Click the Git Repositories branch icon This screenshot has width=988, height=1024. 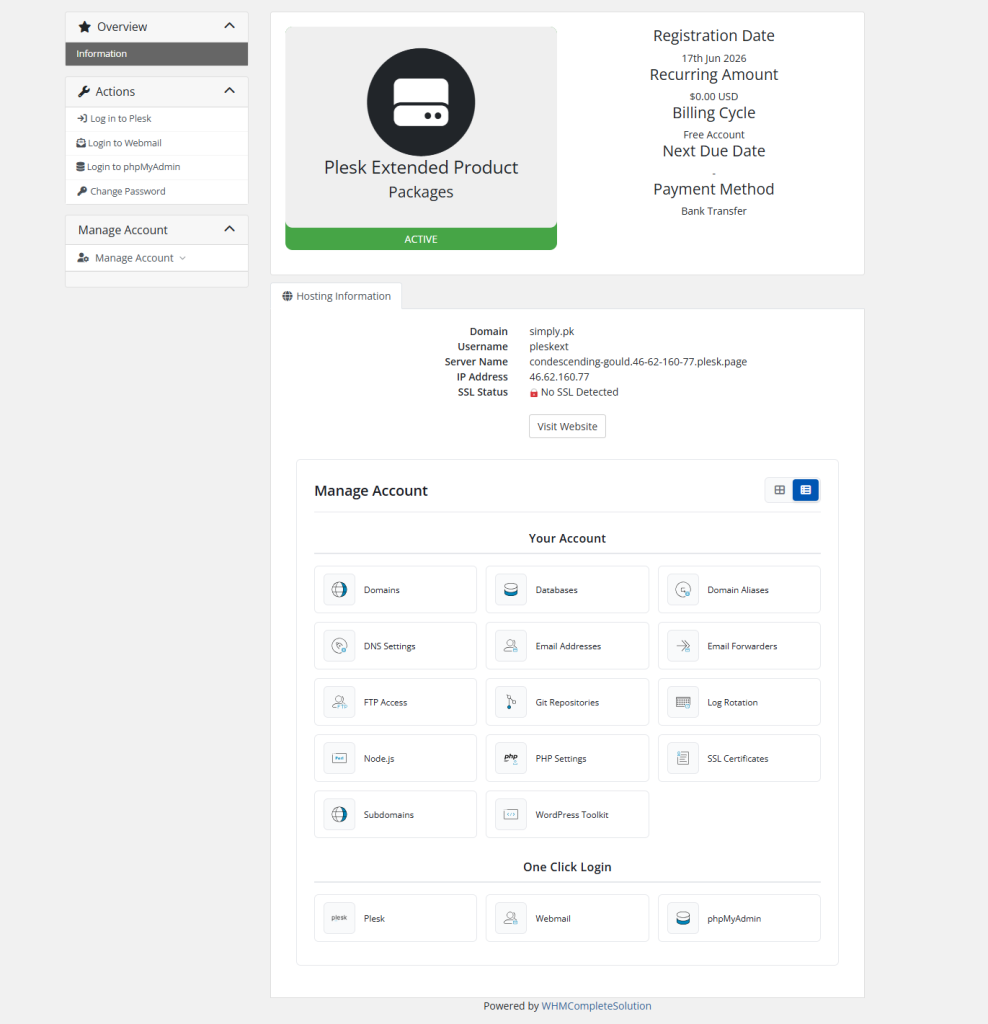point(511,702)
